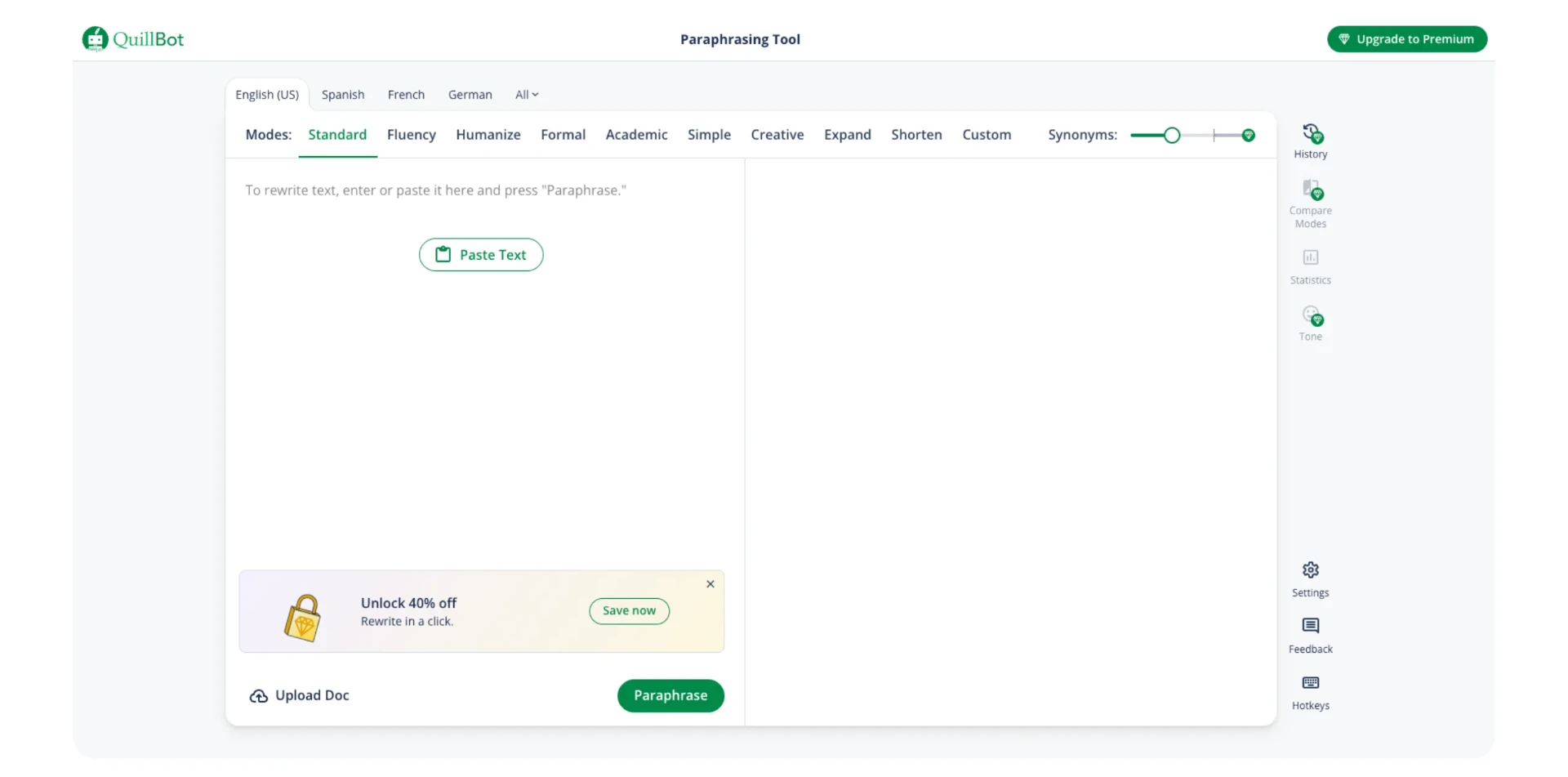Click the Paraphrase button
Viewport: 1568px width, 777px height.
click(x=670, y=696)
